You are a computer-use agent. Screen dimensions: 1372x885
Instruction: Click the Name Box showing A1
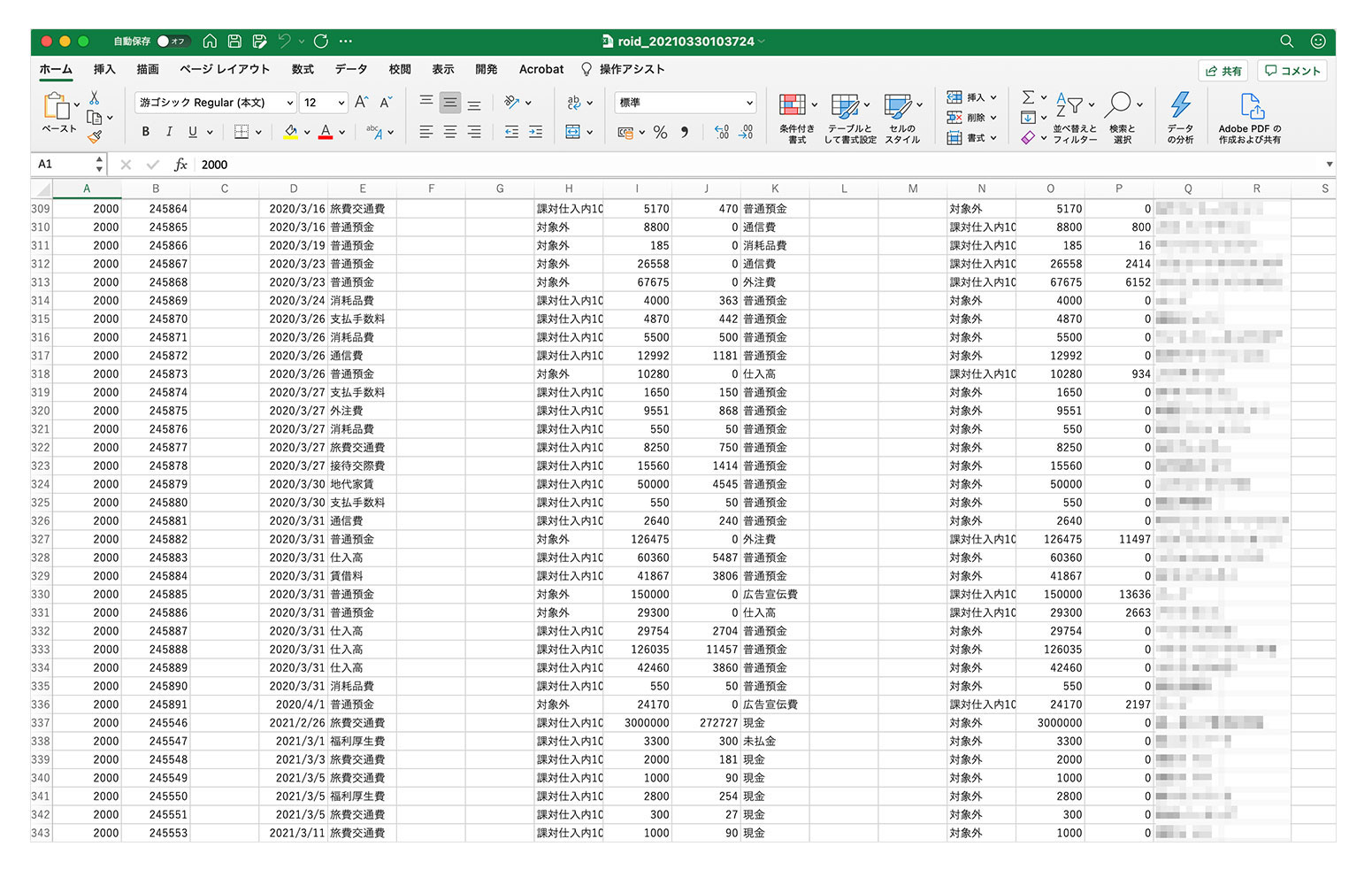[62, 165]
